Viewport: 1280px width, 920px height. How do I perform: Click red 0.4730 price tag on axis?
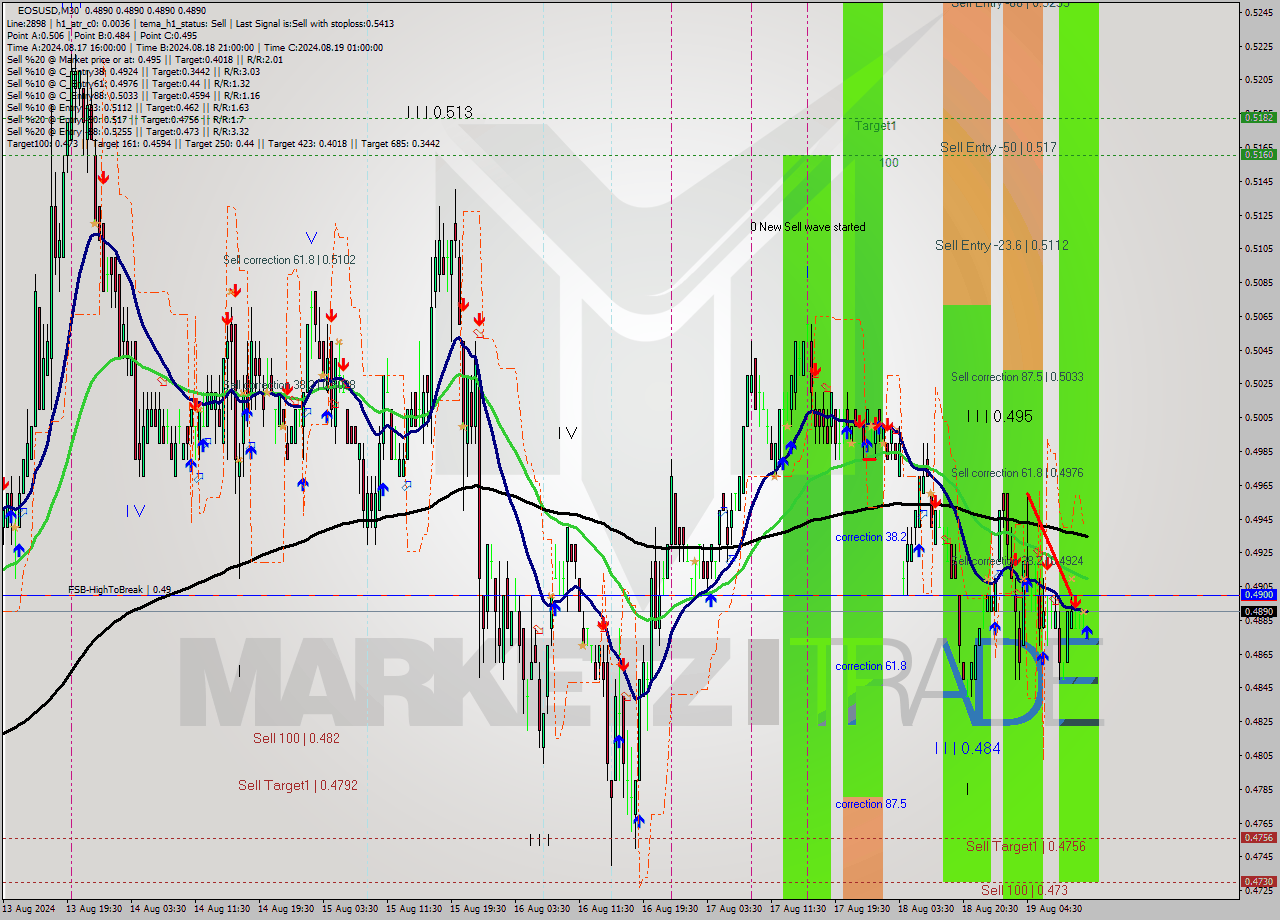pyautogui.click(x=1257, y=882)
